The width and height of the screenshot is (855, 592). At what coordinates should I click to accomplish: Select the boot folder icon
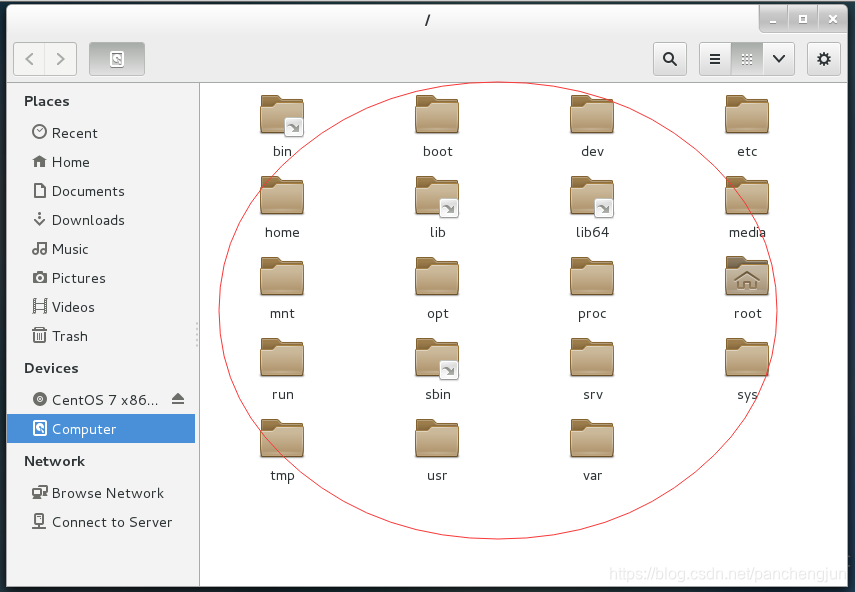coord(437,115)
